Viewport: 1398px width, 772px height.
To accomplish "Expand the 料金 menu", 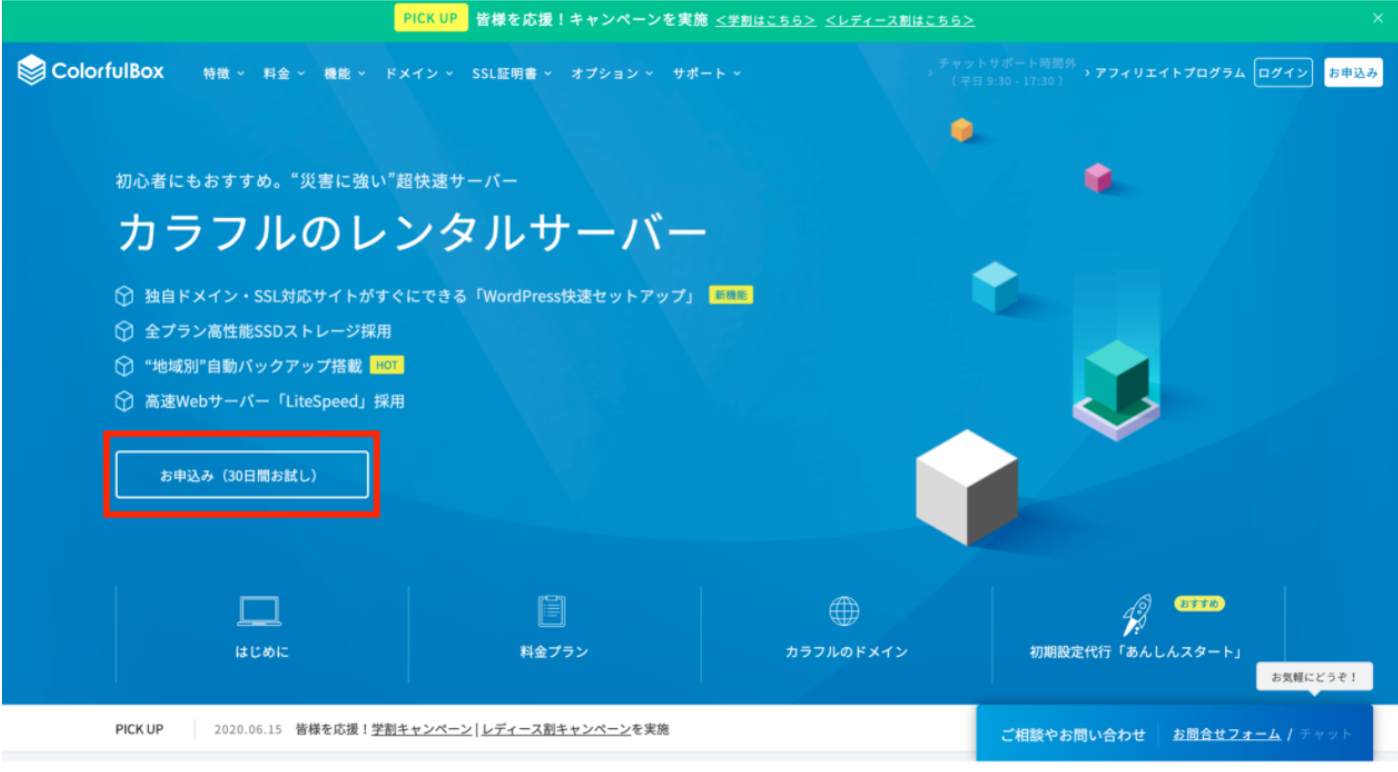I will tap(284, 73).
